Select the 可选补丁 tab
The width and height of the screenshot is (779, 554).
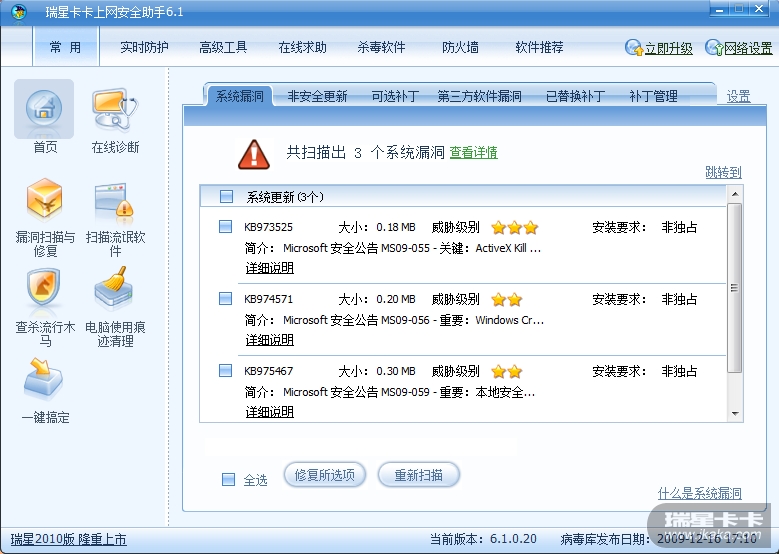pyautogui.click(x=395, y=96)
